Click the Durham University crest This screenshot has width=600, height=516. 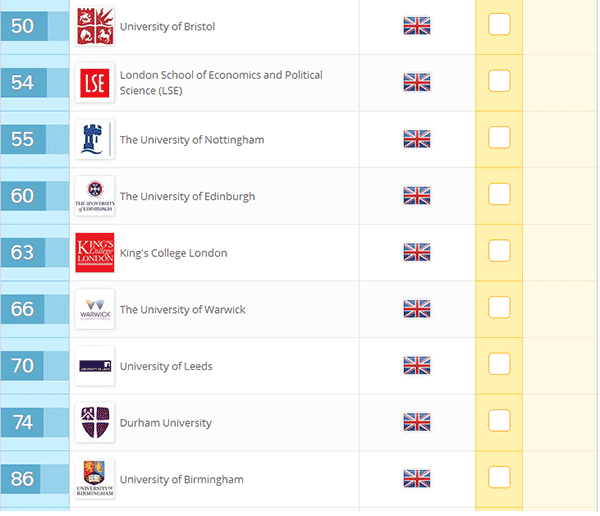(x=95, y=422)
